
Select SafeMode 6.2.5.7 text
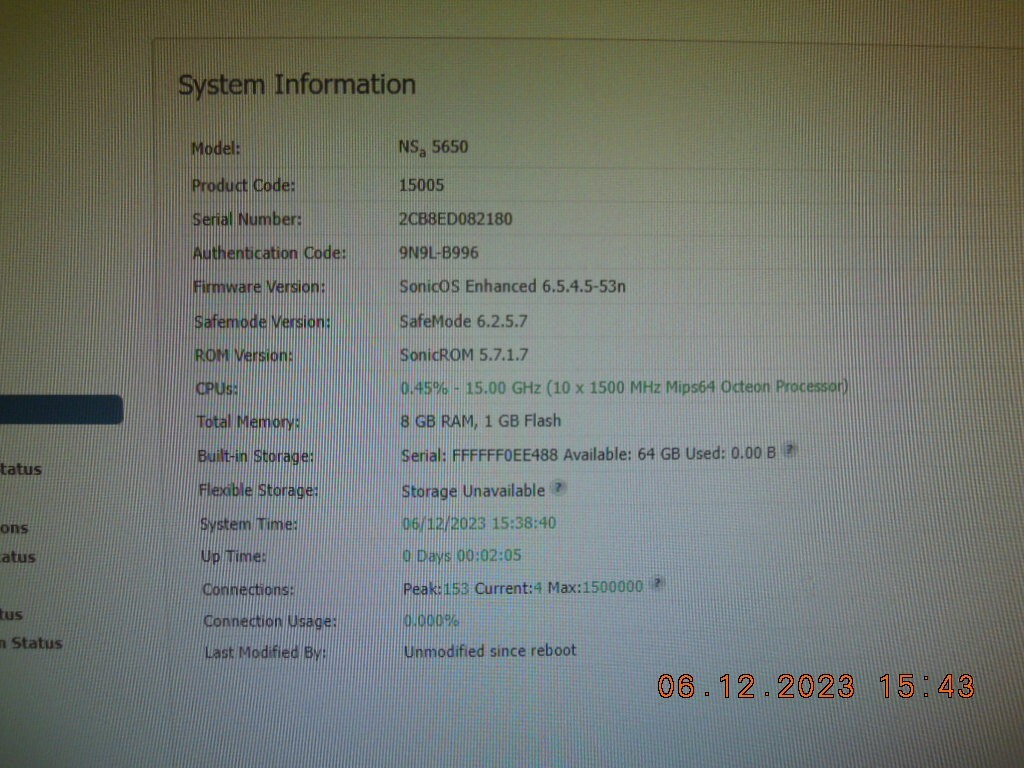point(463,321)
